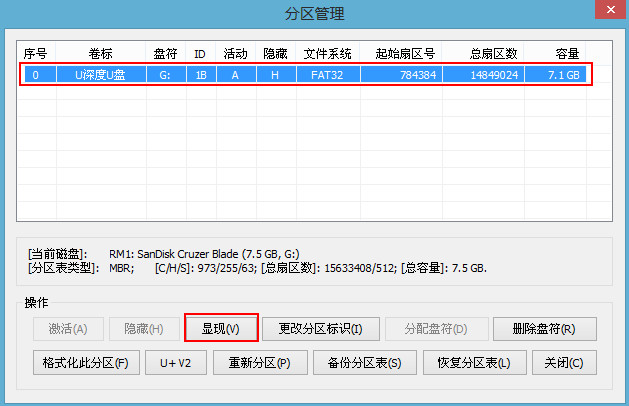
Task: Click 格式化此分区(F) format partition button
Action: tap(86, 363)
